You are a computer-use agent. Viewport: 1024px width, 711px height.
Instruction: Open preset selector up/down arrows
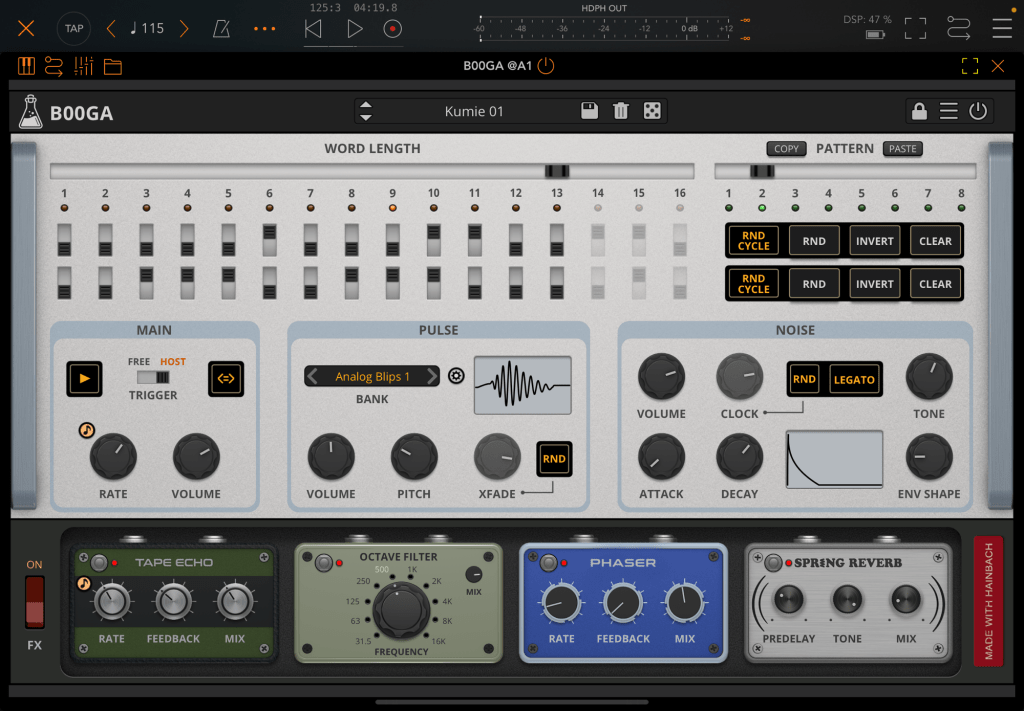[366, 111]
